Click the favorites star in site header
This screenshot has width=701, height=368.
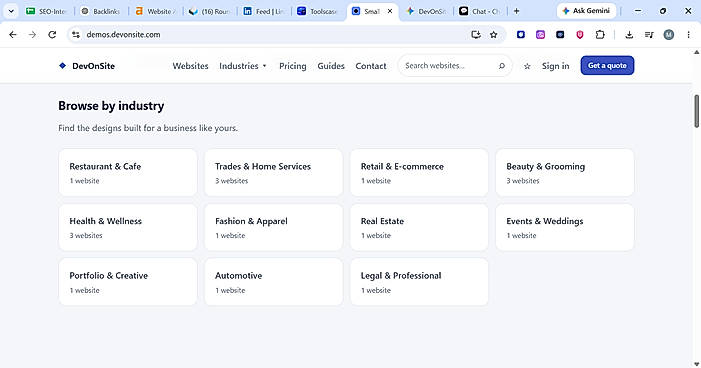[527, 66]
